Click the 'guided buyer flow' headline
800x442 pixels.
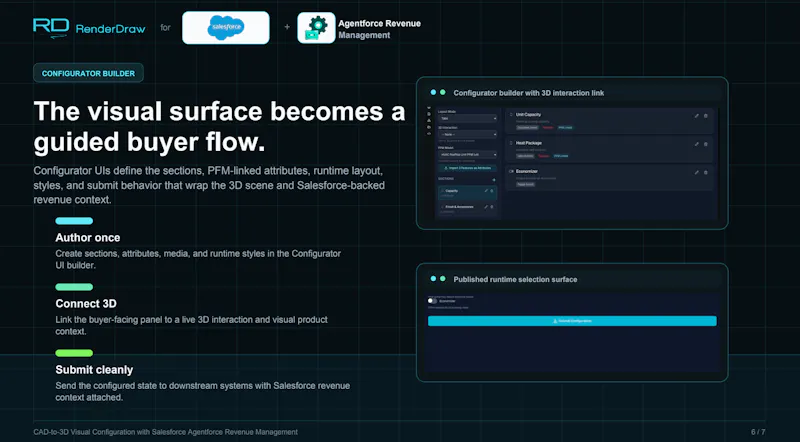pos(149,142)
